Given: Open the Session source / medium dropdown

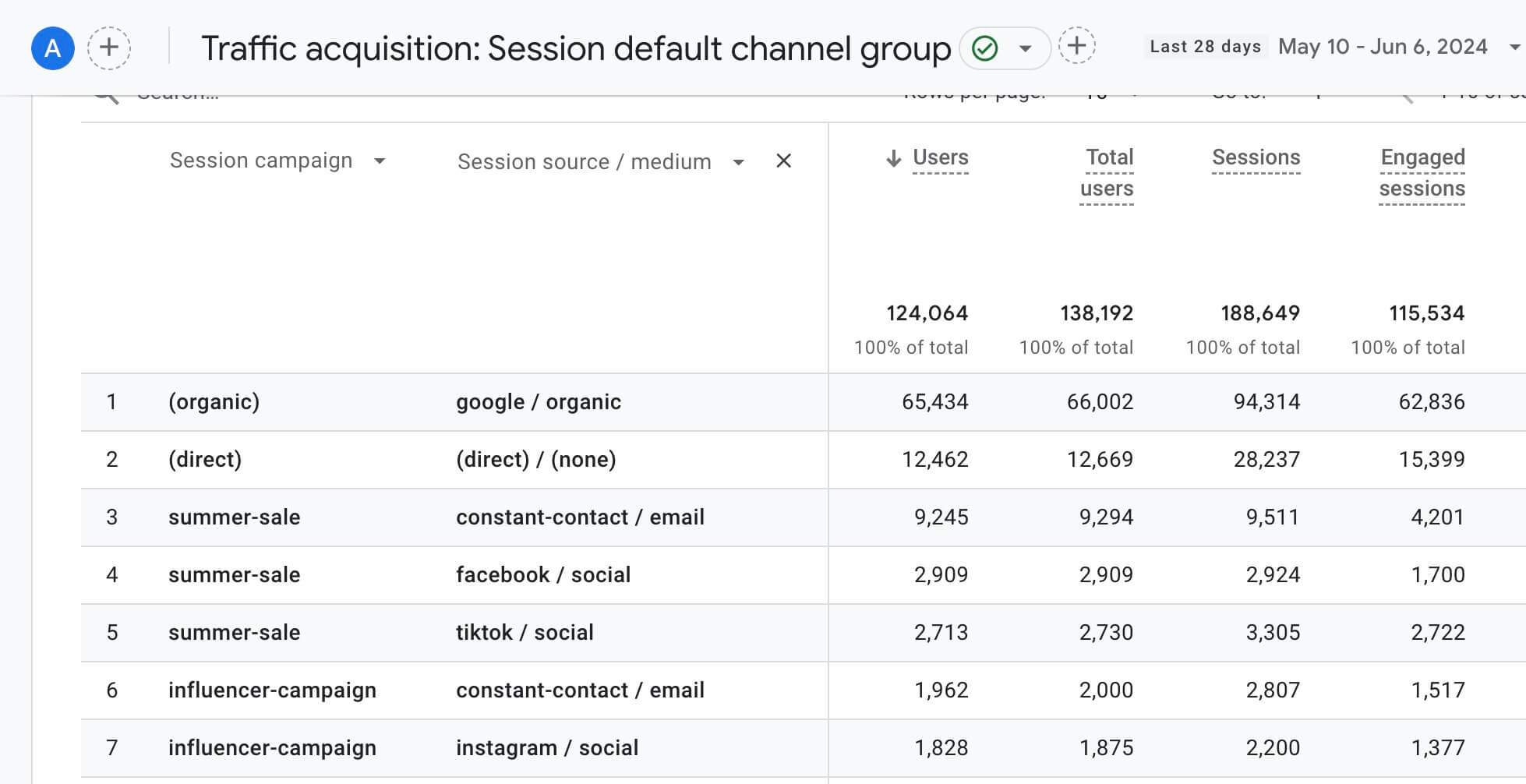Looking at the screenshot, I should coord(737,162).
